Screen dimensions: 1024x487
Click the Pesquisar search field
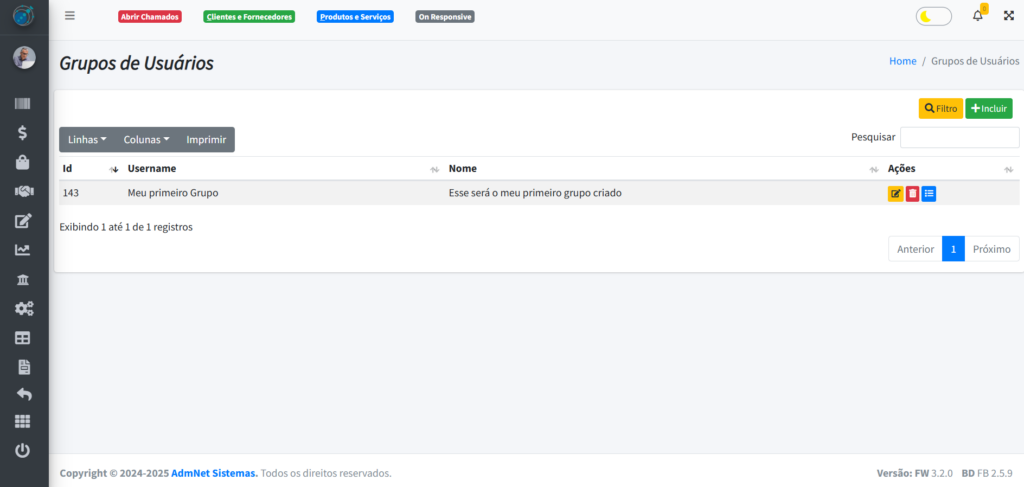click(959, 137)
